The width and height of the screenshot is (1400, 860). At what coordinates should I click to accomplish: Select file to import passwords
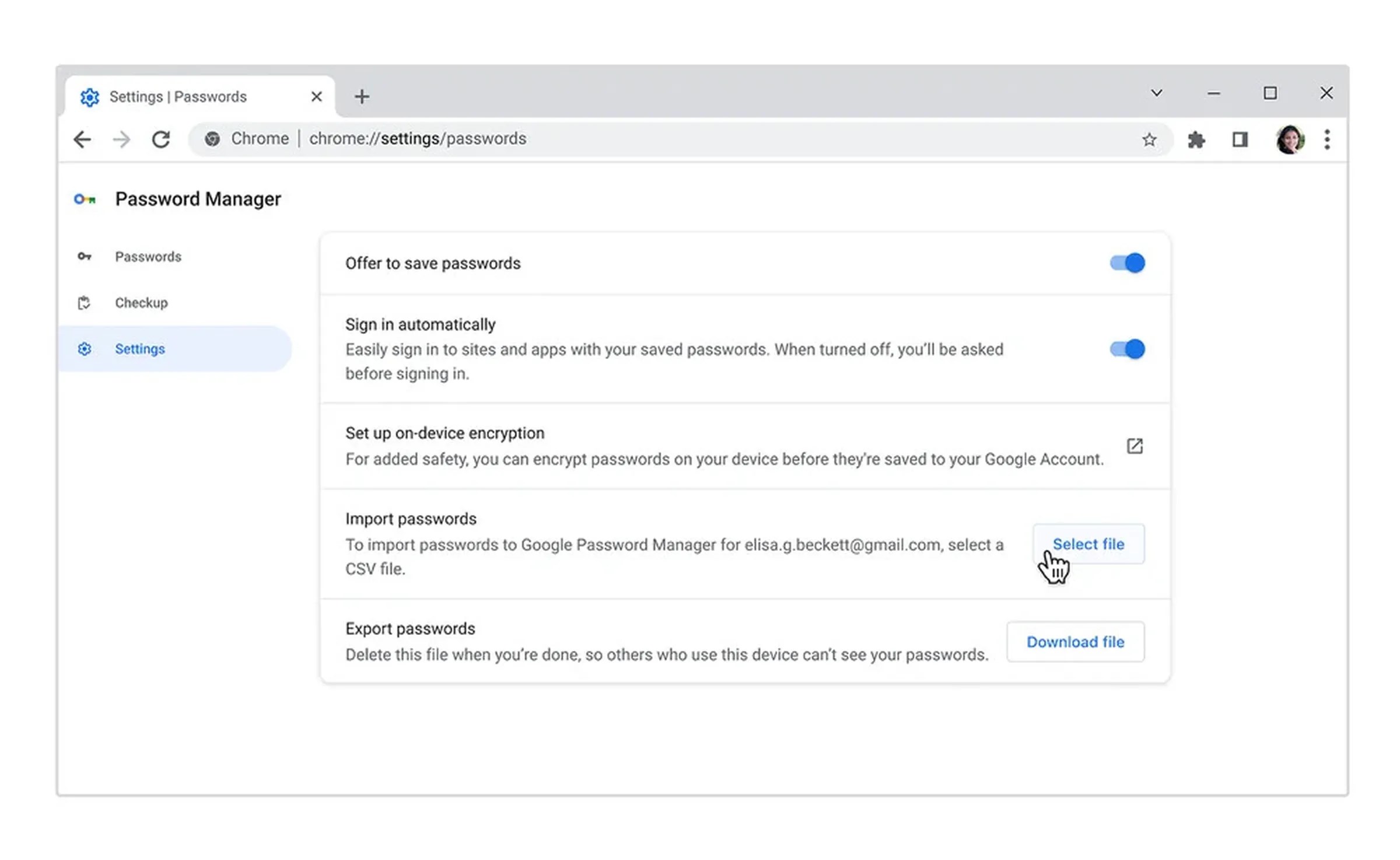(x=1088, y=543)
